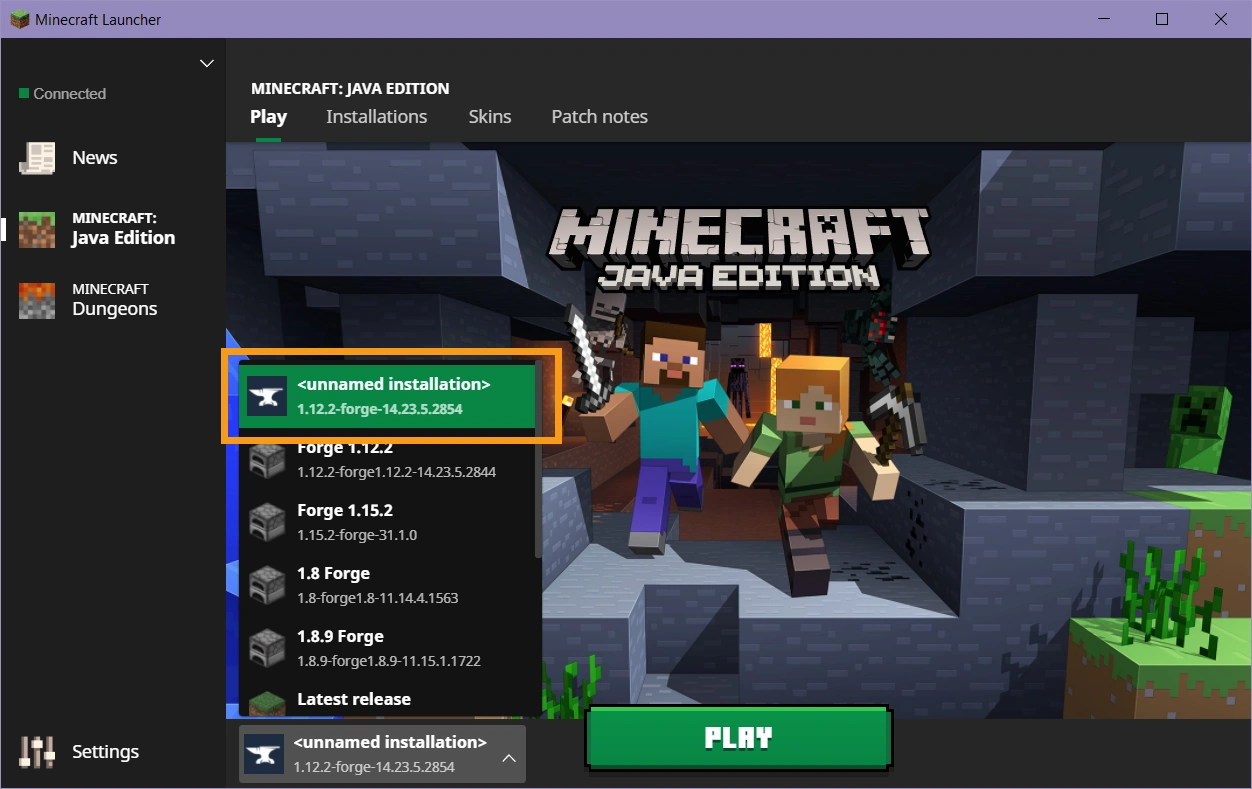Open News in the sidebar
The width and height of the screenshot is (1252, 789).
pos(113,158)
